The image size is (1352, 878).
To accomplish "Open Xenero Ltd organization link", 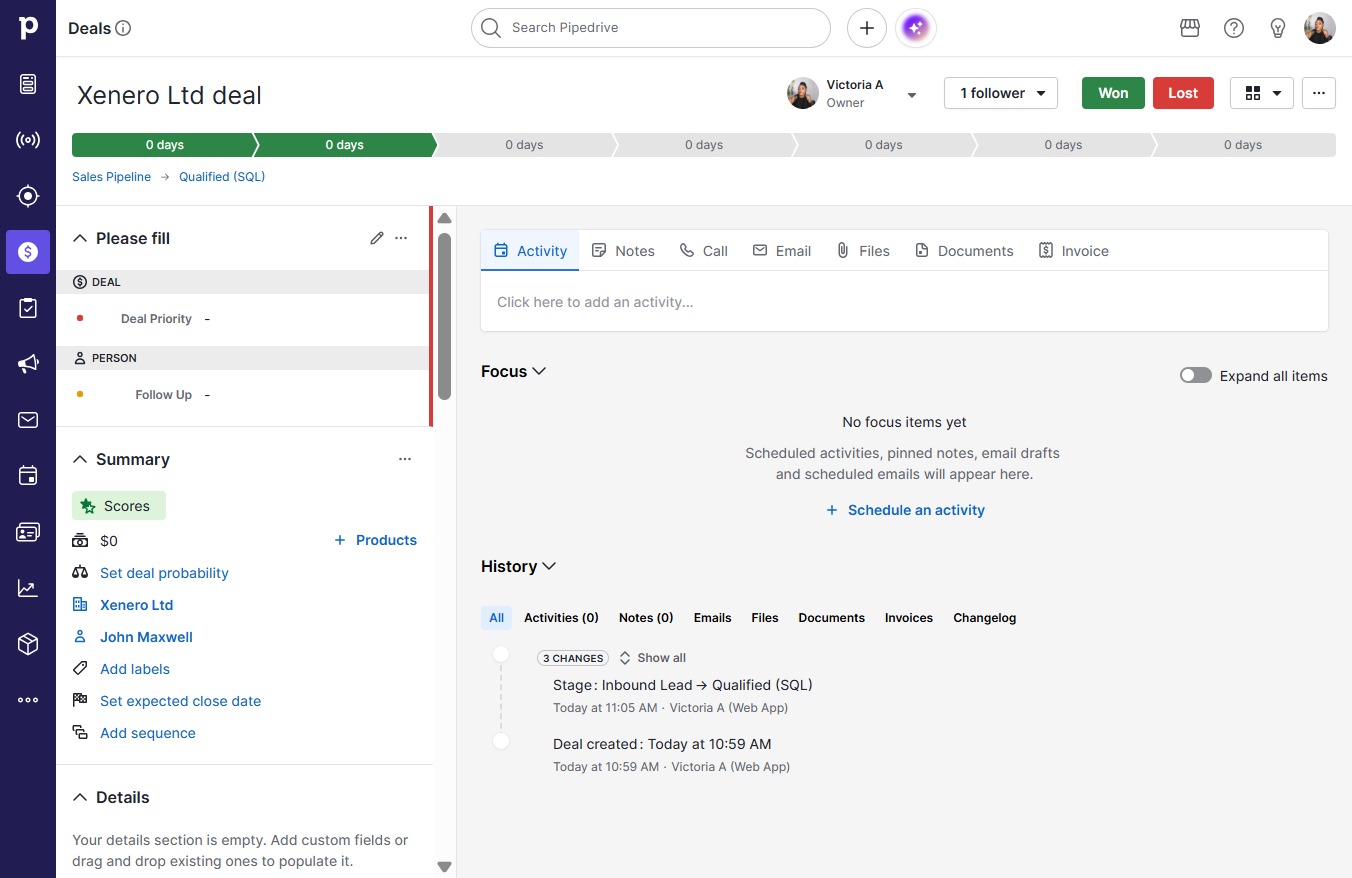I will click(136, 605).
